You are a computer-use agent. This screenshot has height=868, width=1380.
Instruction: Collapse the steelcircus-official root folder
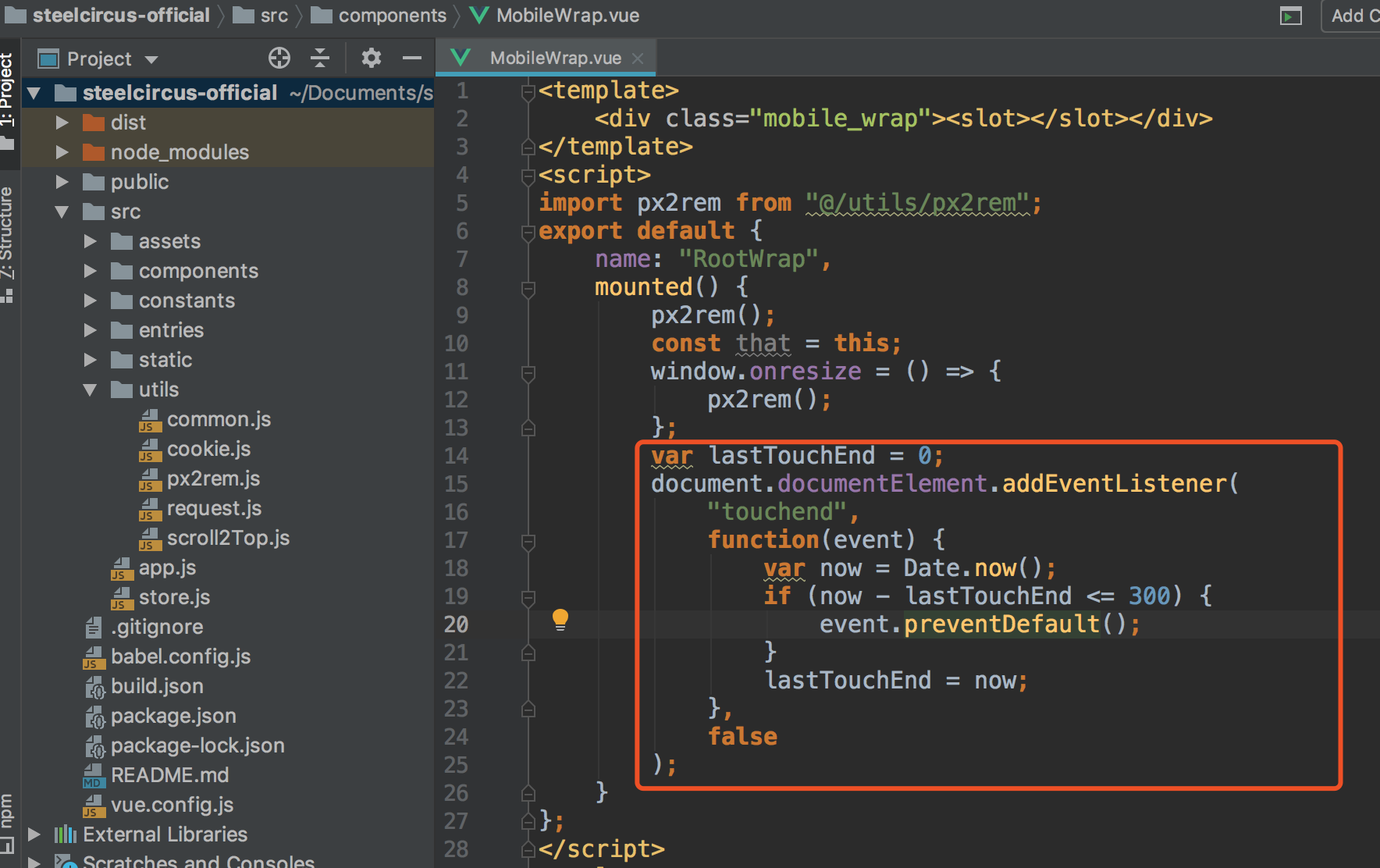[x=34, y=93]
